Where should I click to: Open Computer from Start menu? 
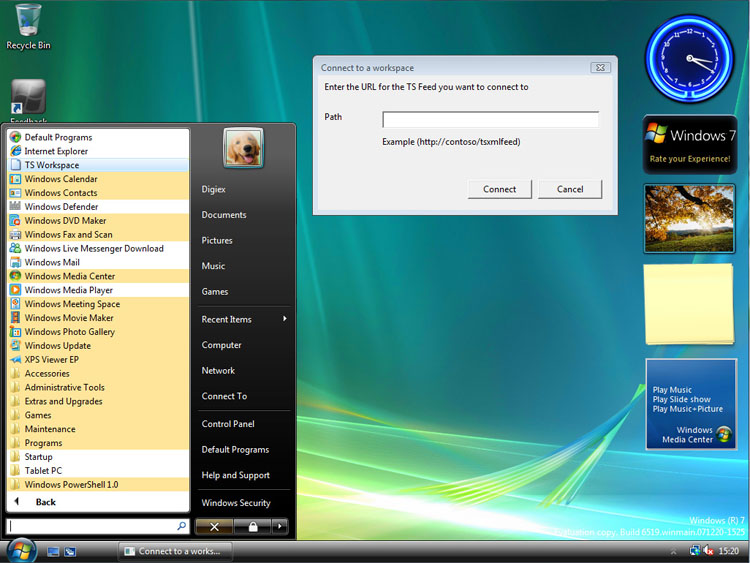click(221, 345)
